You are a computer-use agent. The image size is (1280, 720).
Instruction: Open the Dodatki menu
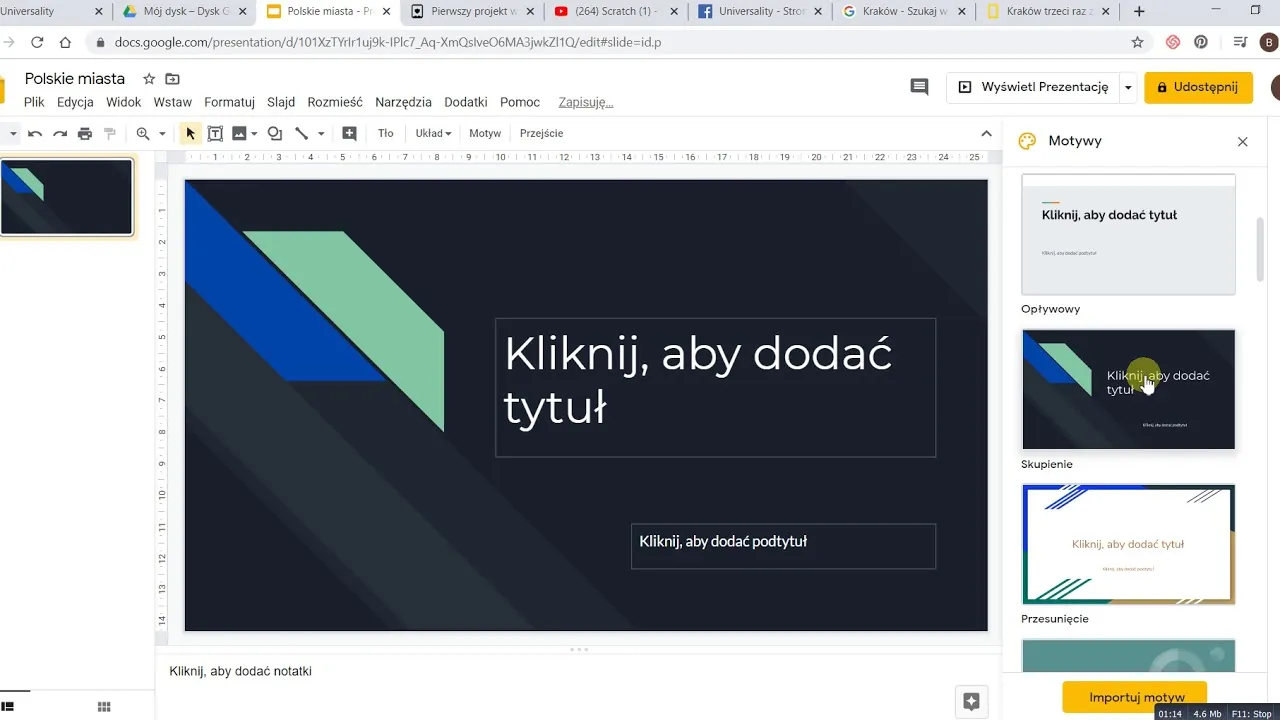(x=466, y=102)
